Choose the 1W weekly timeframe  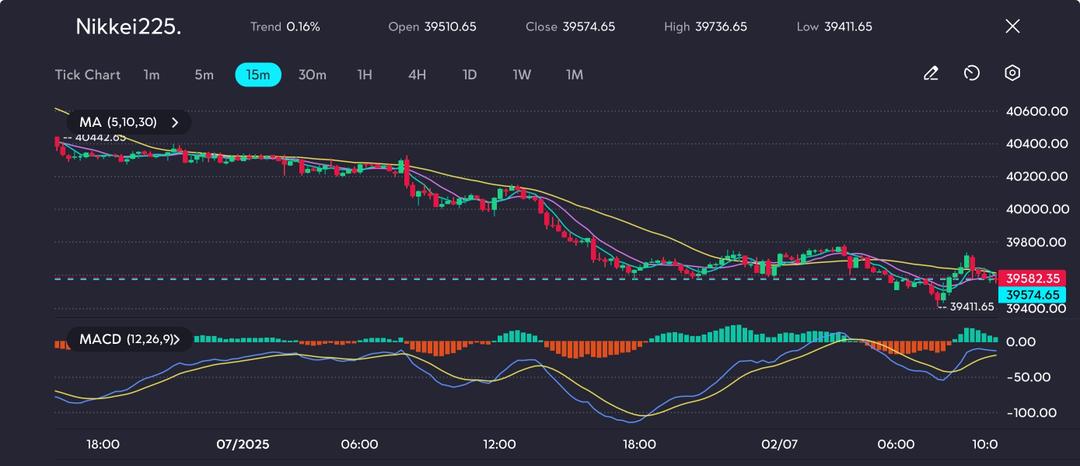[x=522, y=75]
